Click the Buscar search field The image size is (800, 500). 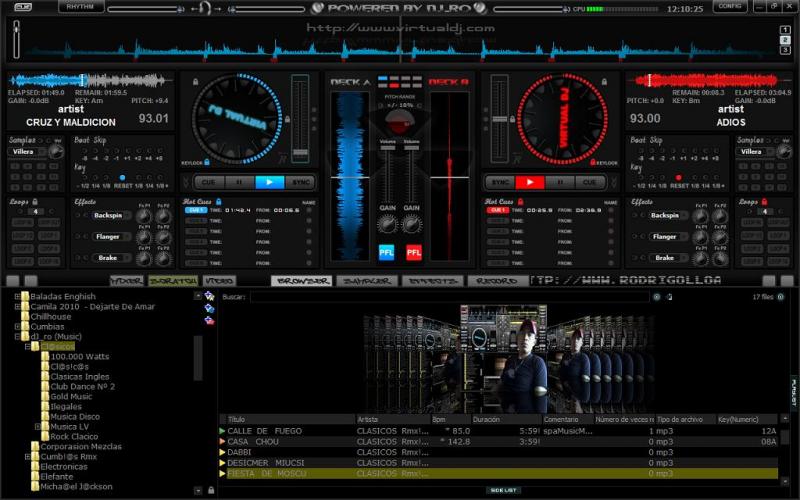[x=449, y=296]
